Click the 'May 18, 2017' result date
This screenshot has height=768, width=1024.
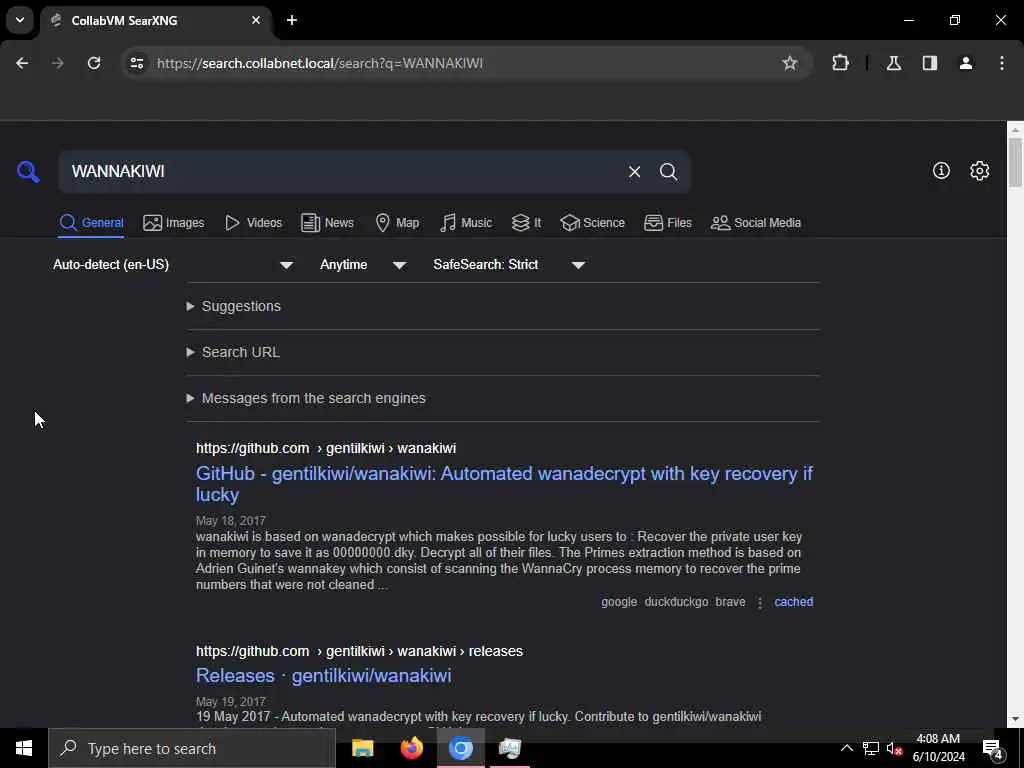[231, 520]
